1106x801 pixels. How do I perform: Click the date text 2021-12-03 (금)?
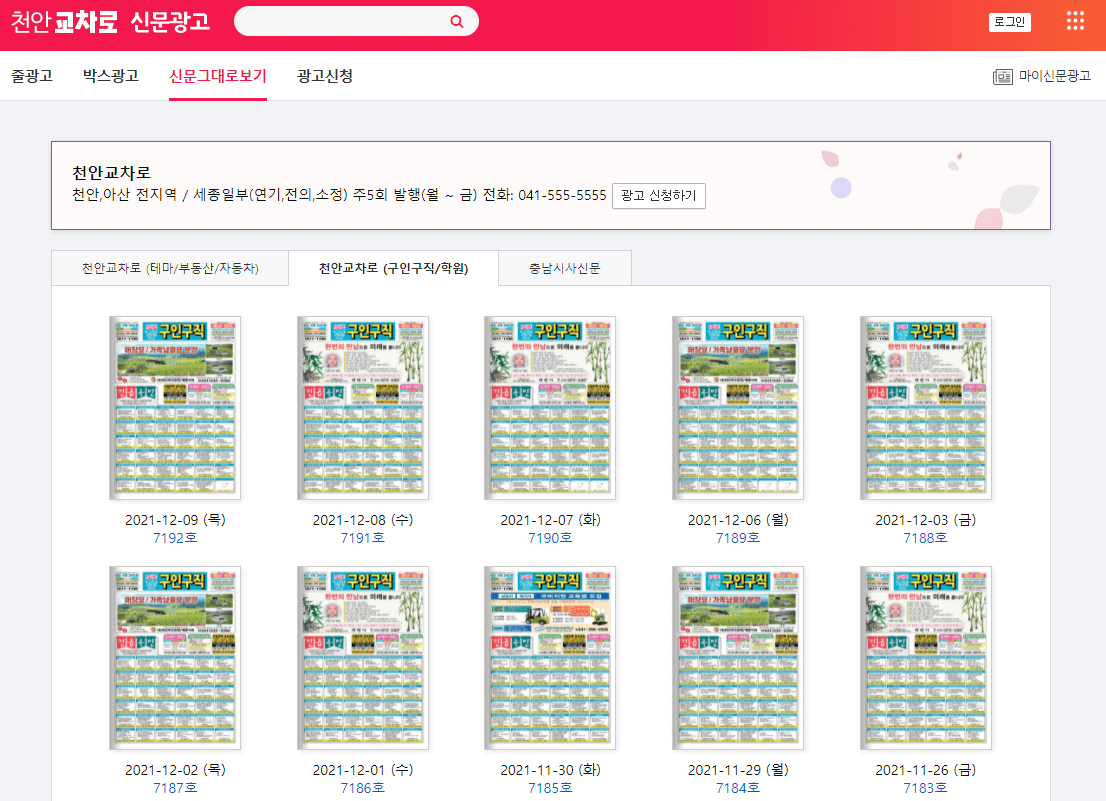coord(925,520)
